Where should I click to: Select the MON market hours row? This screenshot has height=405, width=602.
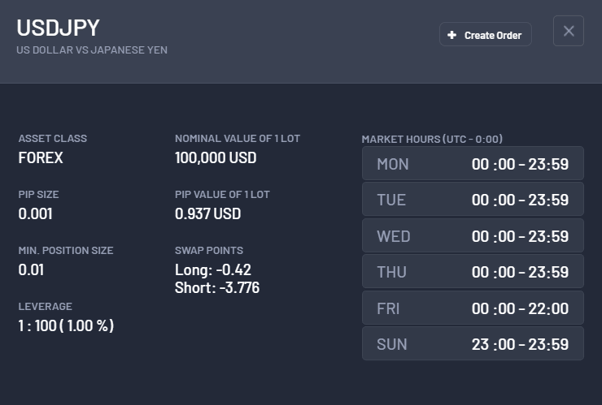click(x=472, y=164)
